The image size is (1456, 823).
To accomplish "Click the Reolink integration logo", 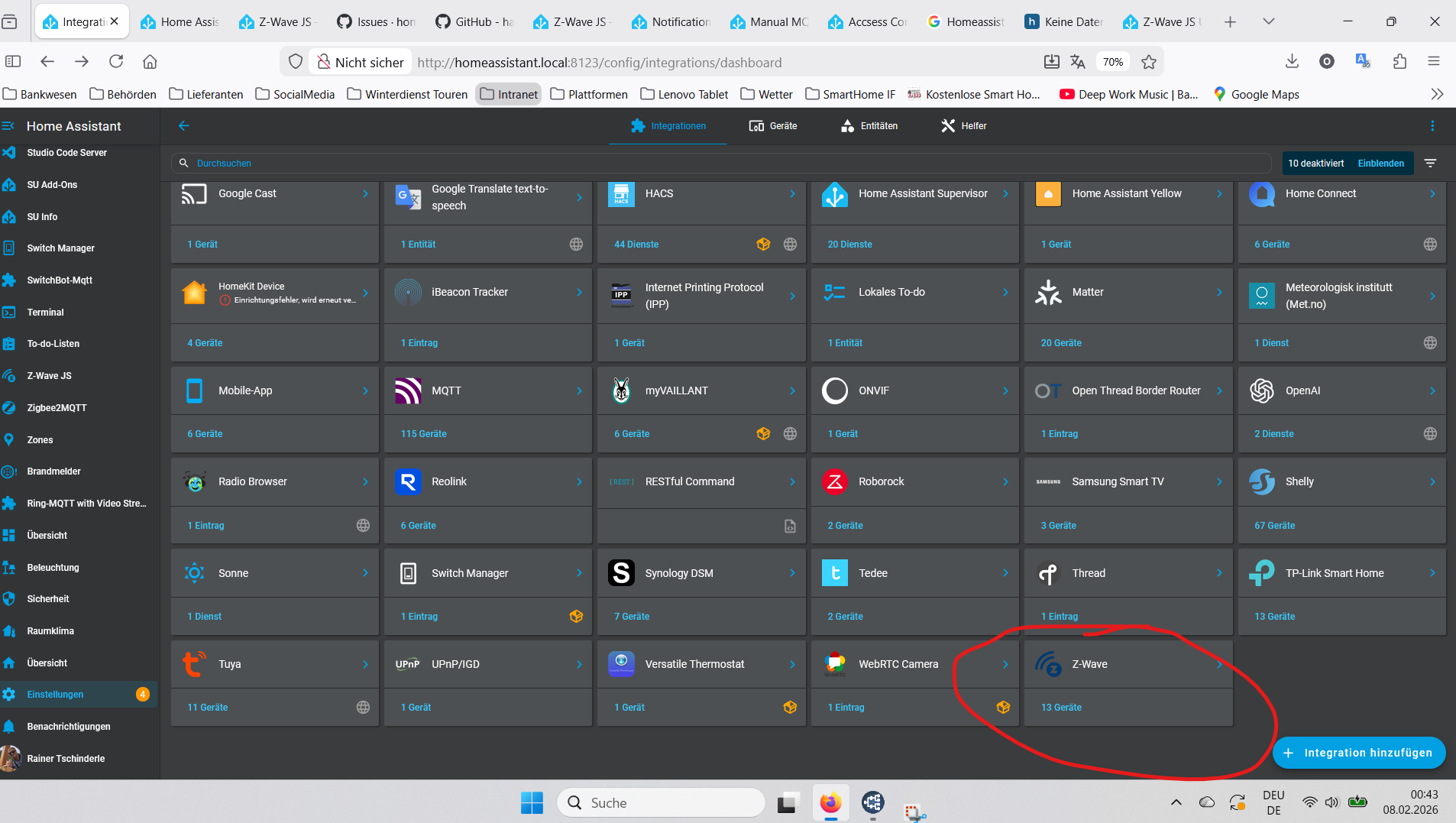I will [408, 481].
